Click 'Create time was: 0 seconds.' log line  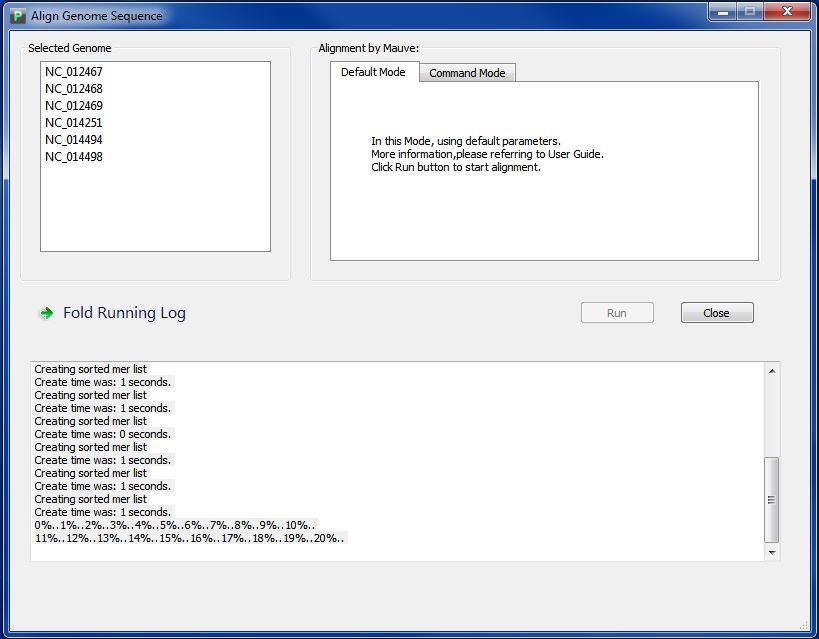[103, 434]
